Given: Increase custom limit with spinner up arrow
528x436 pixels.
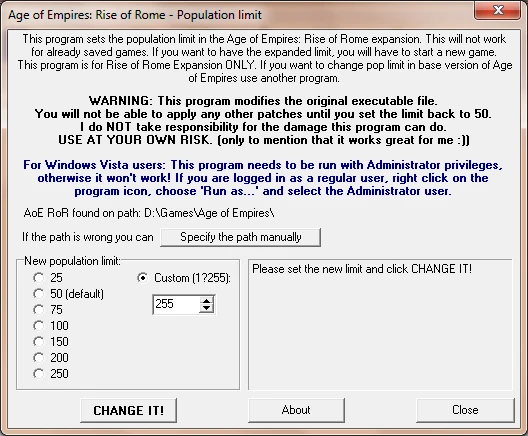Looking at the screenshot, I should (206, 301).
